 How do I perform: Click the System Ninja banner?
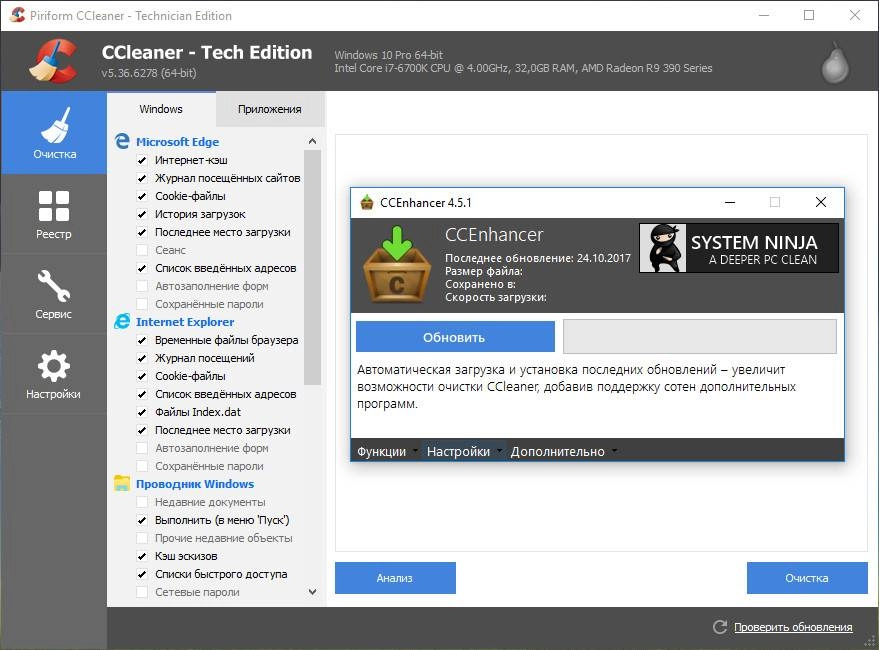pyautogui.click(x=739, y=248)
